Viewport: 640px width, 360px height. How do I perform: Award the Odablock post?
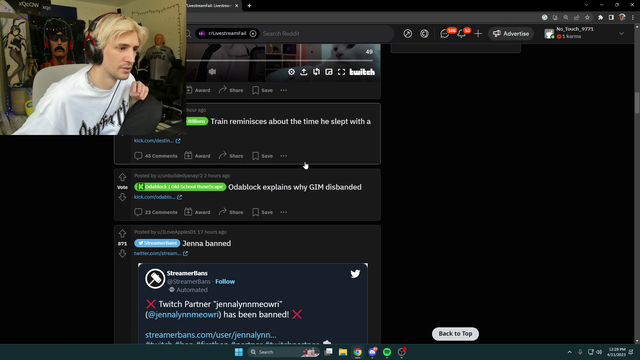[x=197, y=212]
